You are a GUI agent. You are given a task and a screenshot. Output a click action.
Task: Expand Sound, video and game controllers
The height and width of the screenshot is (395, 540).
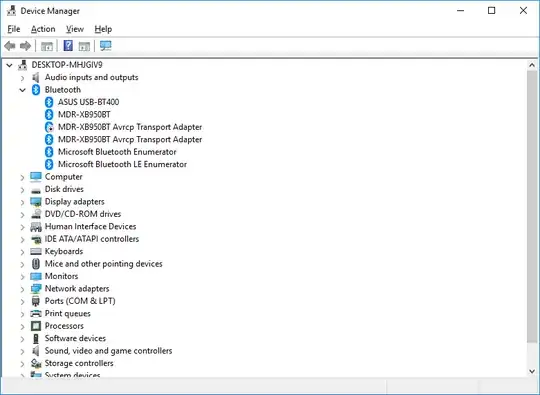pyautogui.click(x=22, y=351)
